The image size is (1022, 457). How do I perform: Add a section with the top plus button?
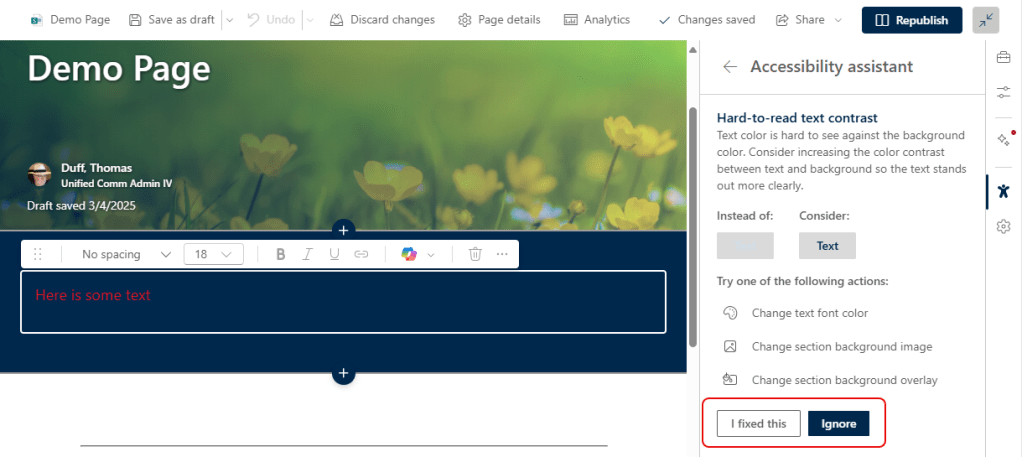[343, 229]
